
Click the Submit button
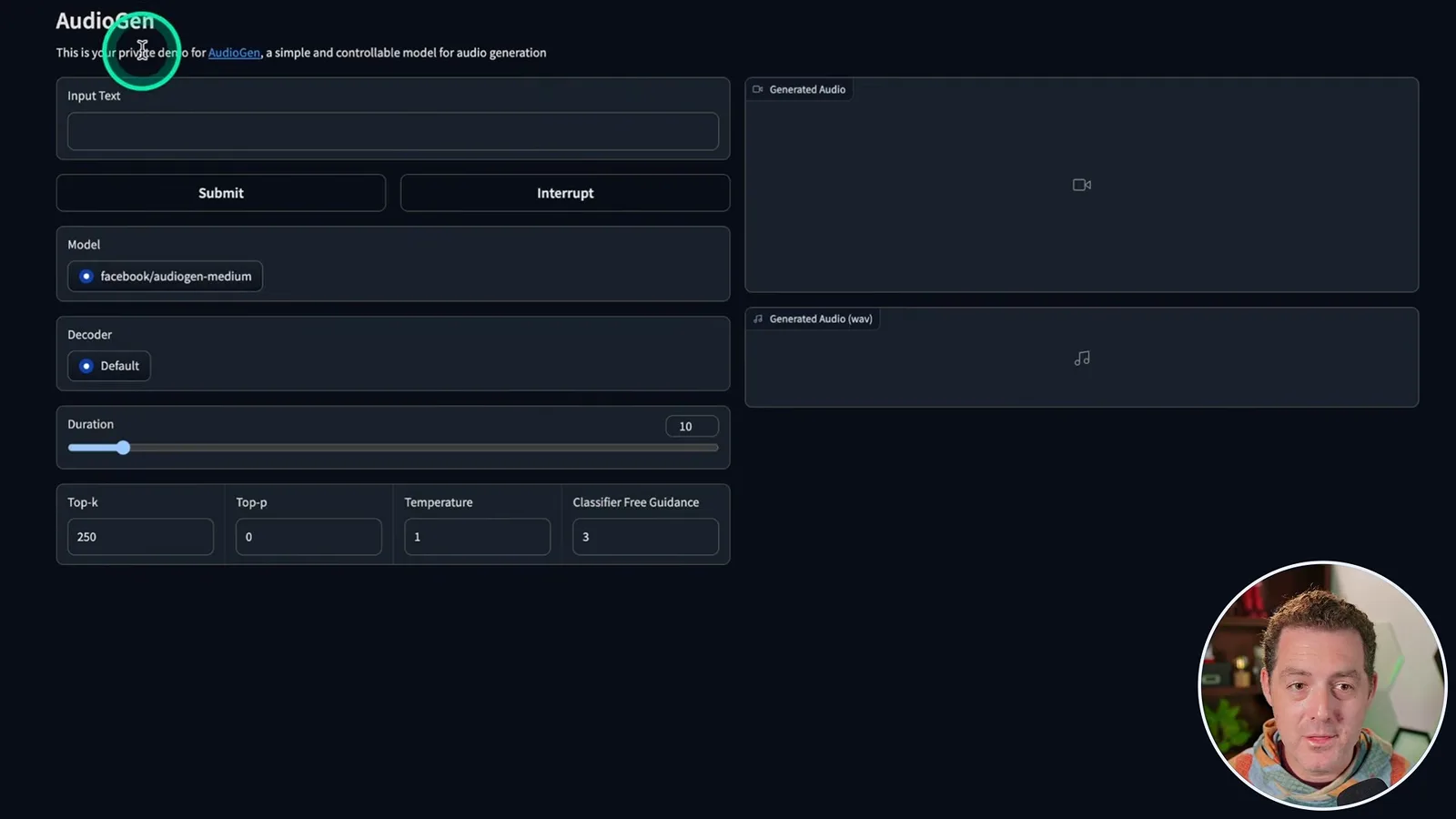click(x=221, y=193)
